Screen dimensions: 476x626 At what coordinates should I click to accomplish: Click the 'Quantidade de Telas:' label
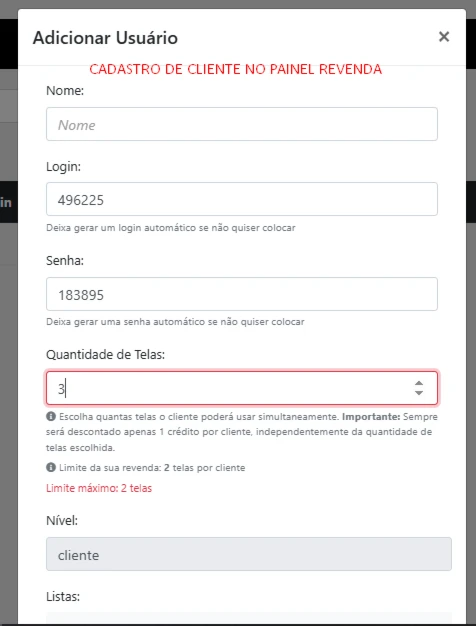click(x=105, y=355)
